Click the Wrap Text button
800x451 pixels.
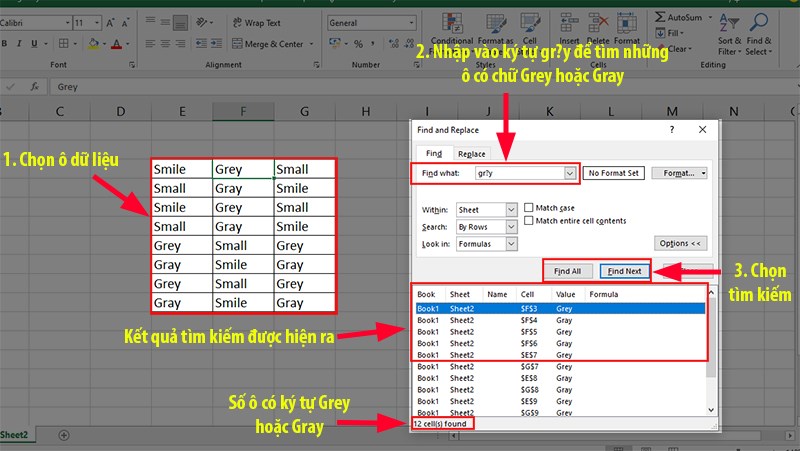(255, 23)
